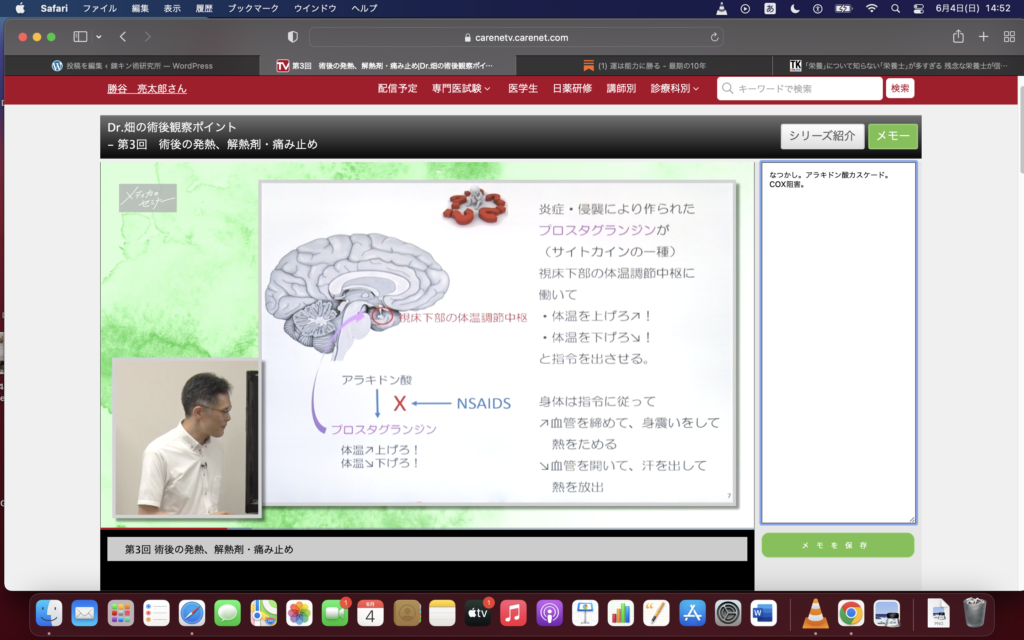Go back with the back arrow

tap(123, 37)
